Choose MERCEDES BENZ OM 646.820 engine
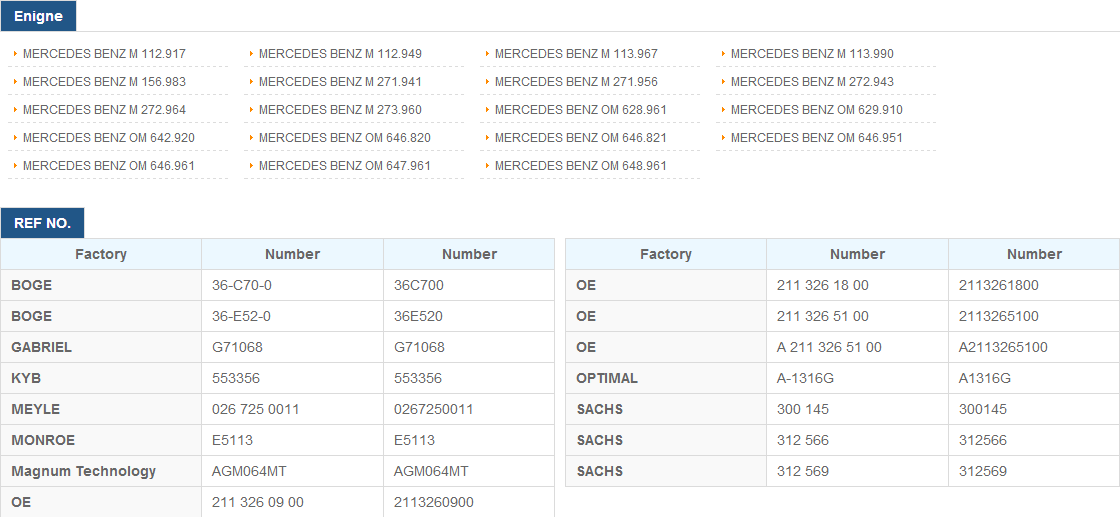Viewport: 1120px width, 517px height. 344,138
